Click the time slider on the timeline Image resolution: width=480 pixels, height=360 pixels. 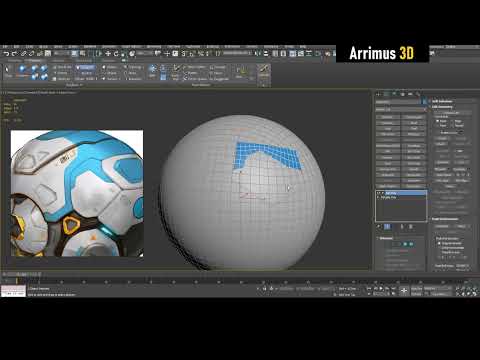[21, 274]
